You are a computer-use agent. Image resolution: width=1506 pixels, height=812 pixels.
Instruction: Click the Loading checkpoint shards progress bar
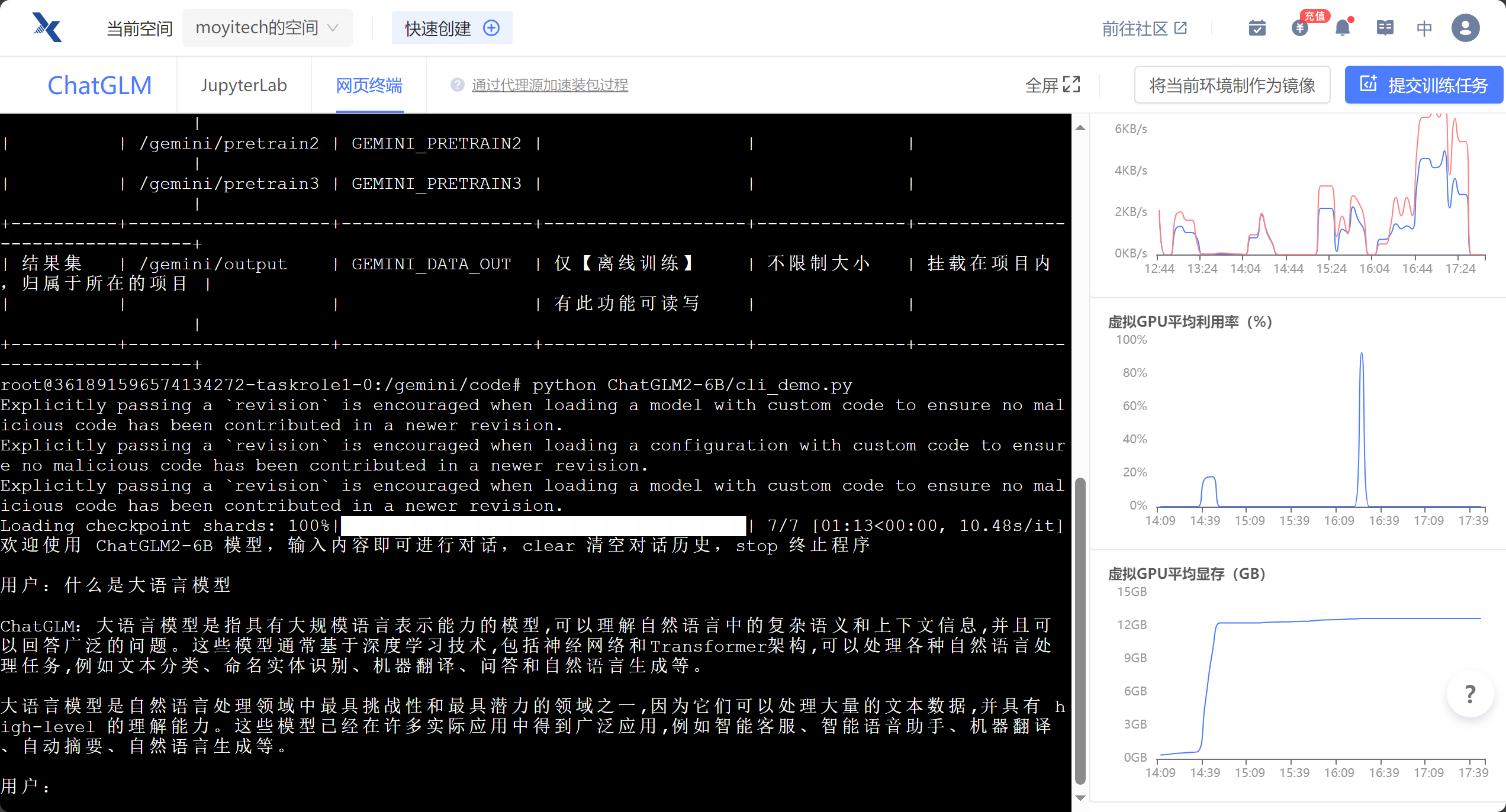point(543,526)
